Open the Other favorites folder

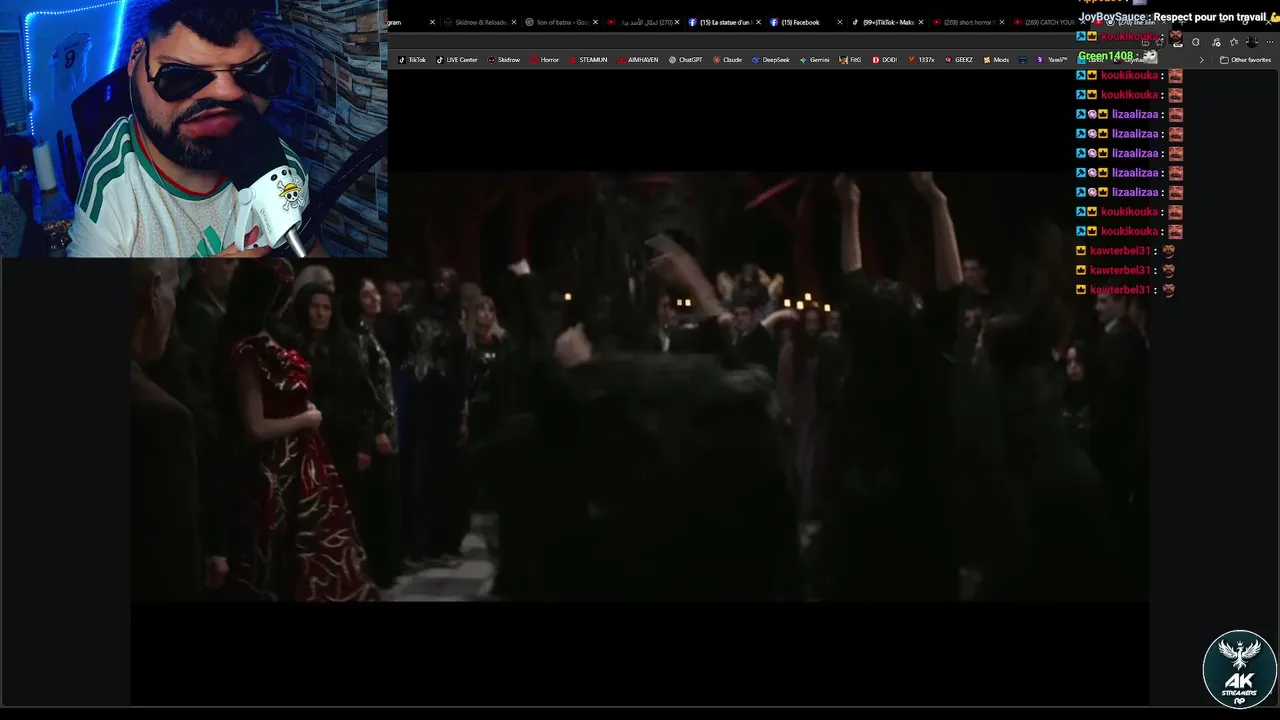1245,60
